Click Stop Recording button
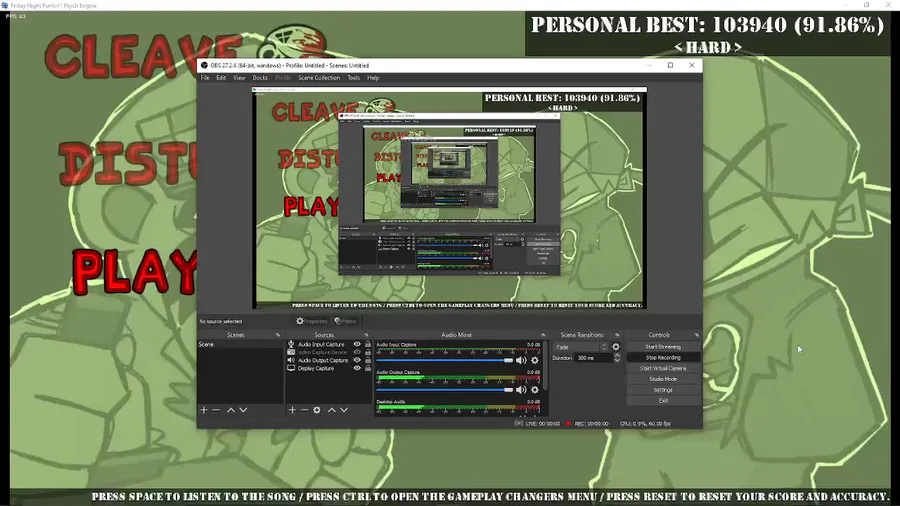900x506 pixels. click(663, 357)
